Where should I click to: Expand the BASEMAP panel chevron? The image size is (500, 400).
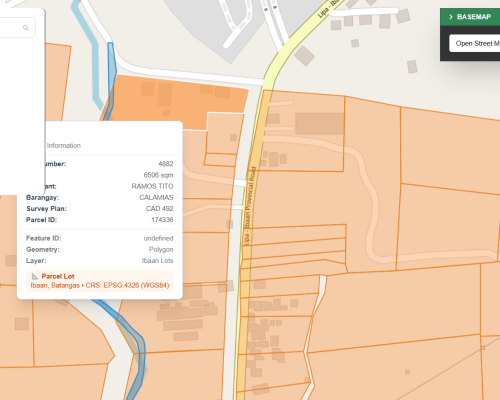tap(451, 17)
